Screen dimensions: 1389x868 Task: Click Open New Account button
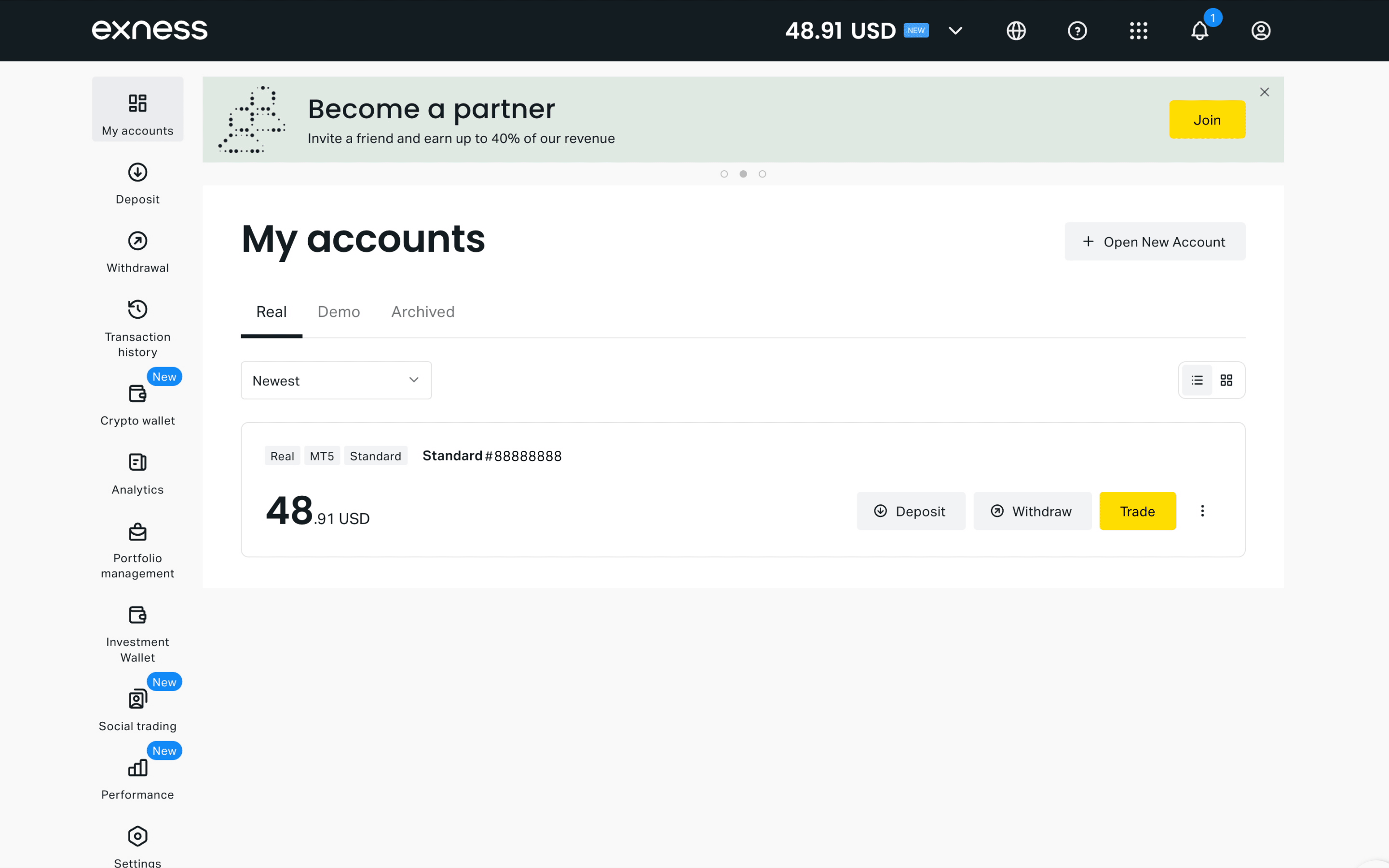coord(1155,242)
